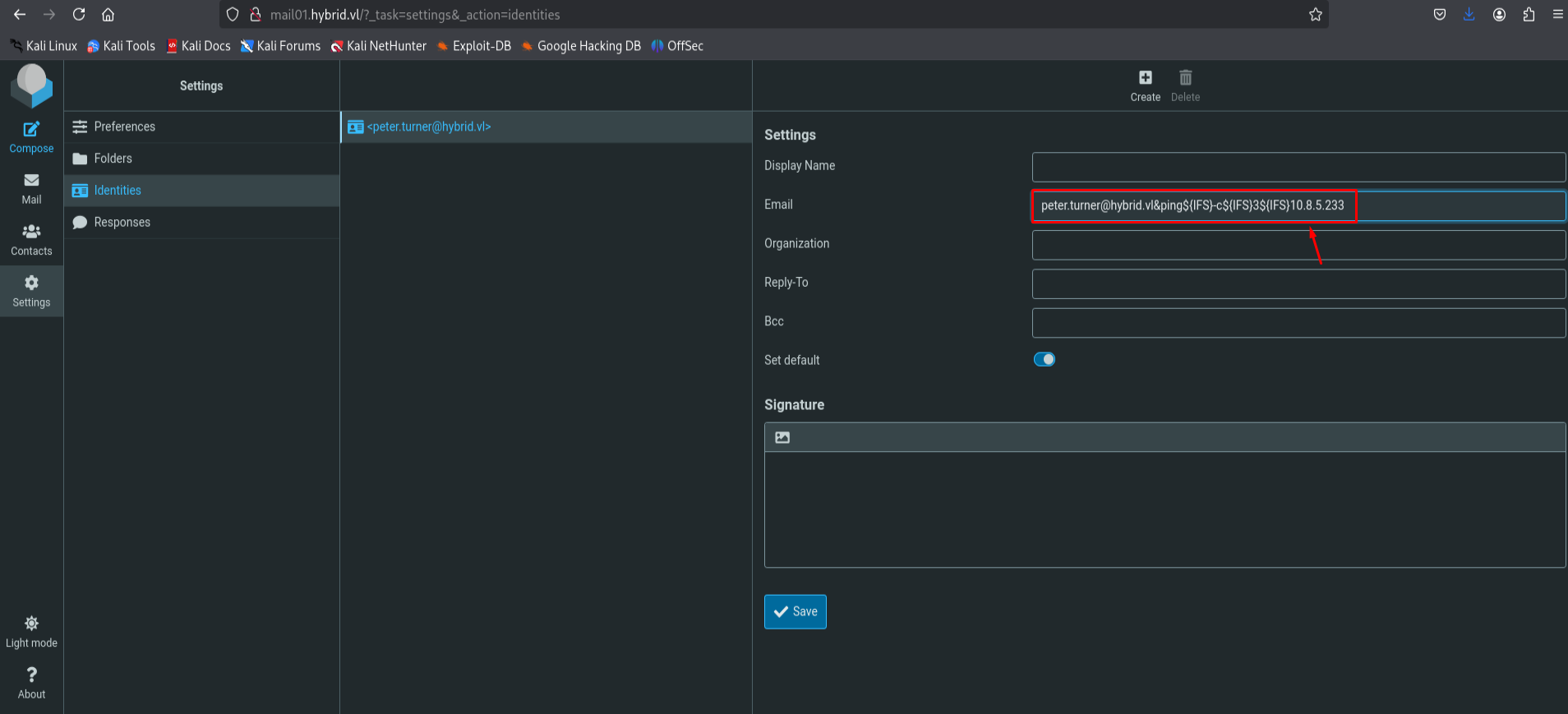This screenshot has height=714, width=1568.
Task: Open the Google Hacking DB bookmark
Action: click(580, 46)
